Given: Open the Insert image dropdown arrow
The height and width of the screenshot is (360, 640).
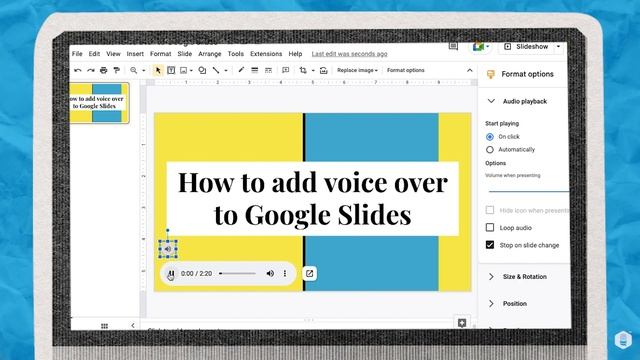Looking at the screenshot, I should point(191,71).
